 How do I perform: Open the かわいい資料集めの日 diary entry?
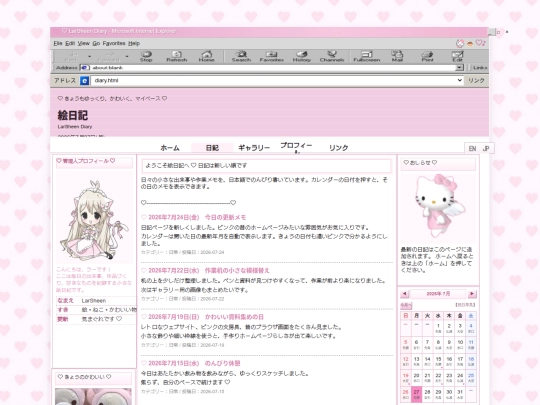234,317
